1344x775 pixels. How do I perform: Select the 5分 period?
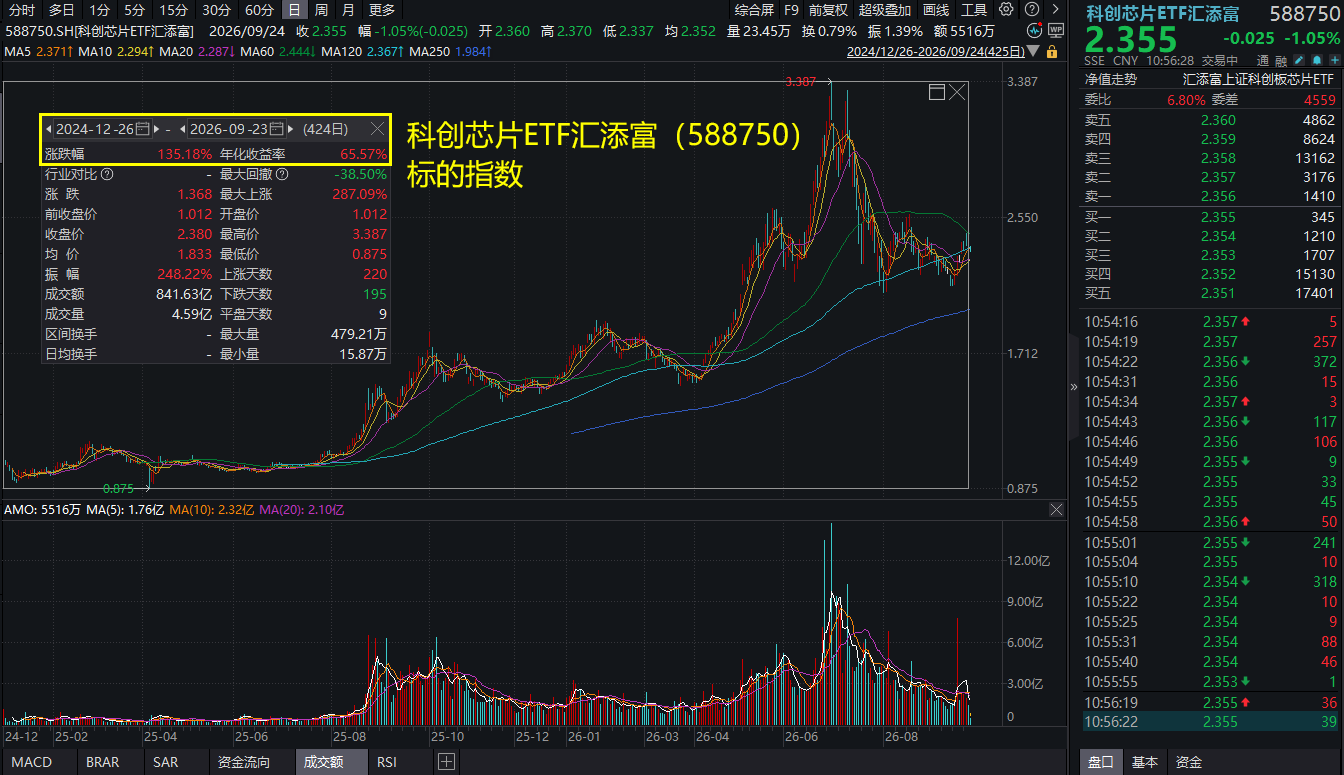[x=134, y=10]
